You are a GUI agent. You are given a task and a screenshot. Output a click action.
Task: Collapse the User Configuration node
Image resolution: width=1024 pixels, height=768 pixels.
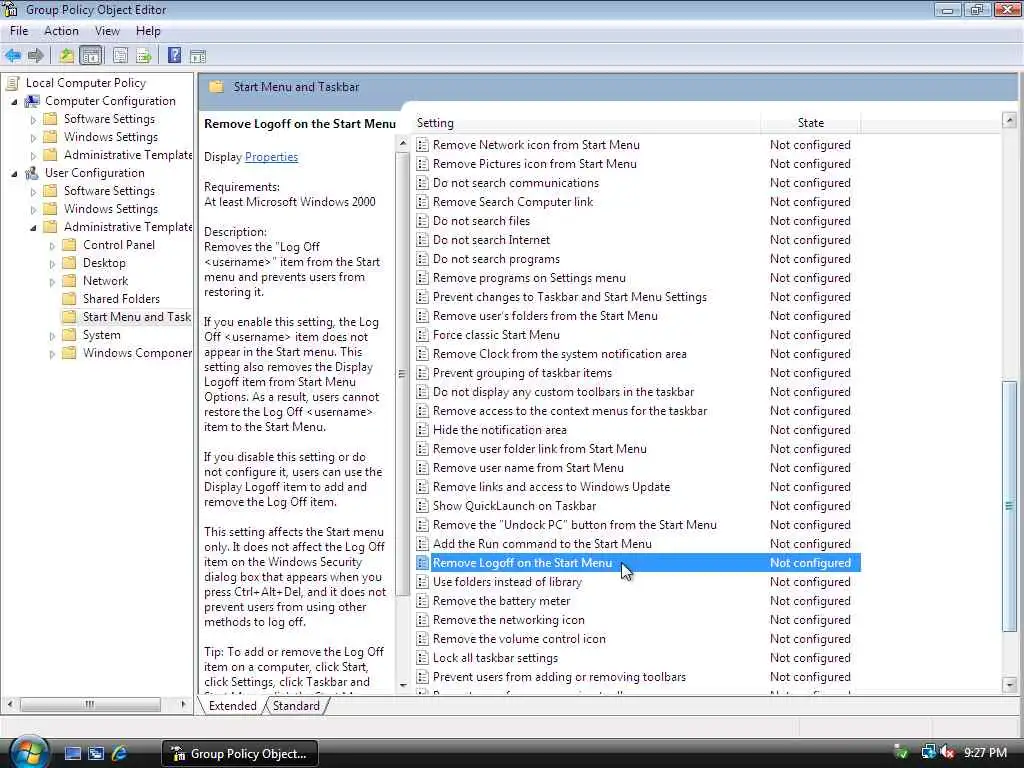[14, 174]
